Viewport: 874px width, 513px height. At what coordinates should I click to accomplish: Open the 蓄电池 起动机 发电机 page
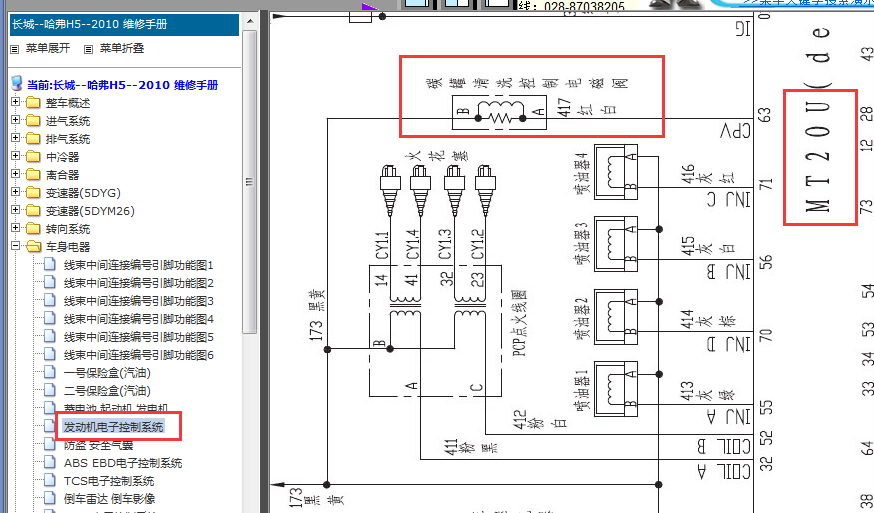tap(116, 408)
